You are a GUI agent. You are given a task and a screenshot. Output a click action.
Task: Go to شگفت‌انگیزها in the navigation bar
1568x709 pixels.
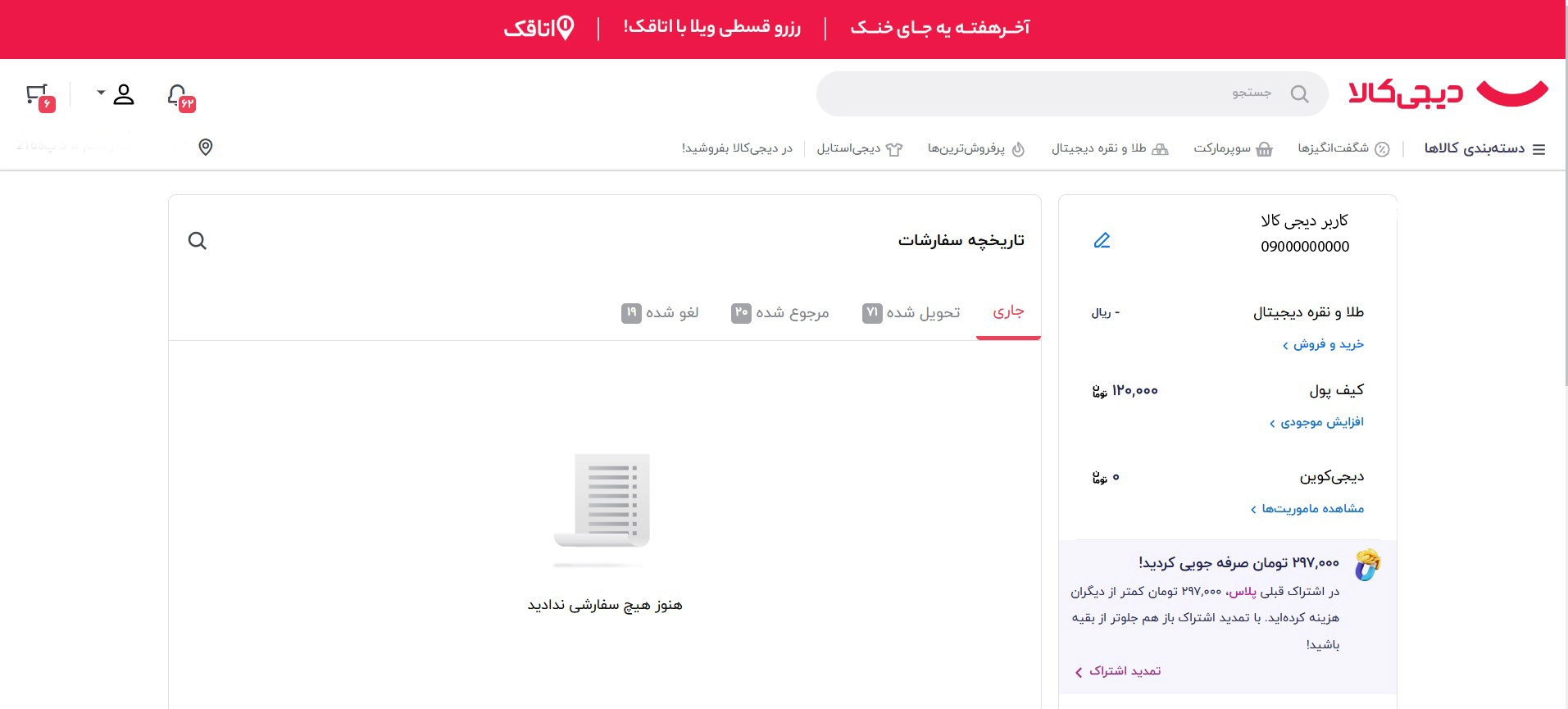pyautogui.click(x=1343, y=148)
